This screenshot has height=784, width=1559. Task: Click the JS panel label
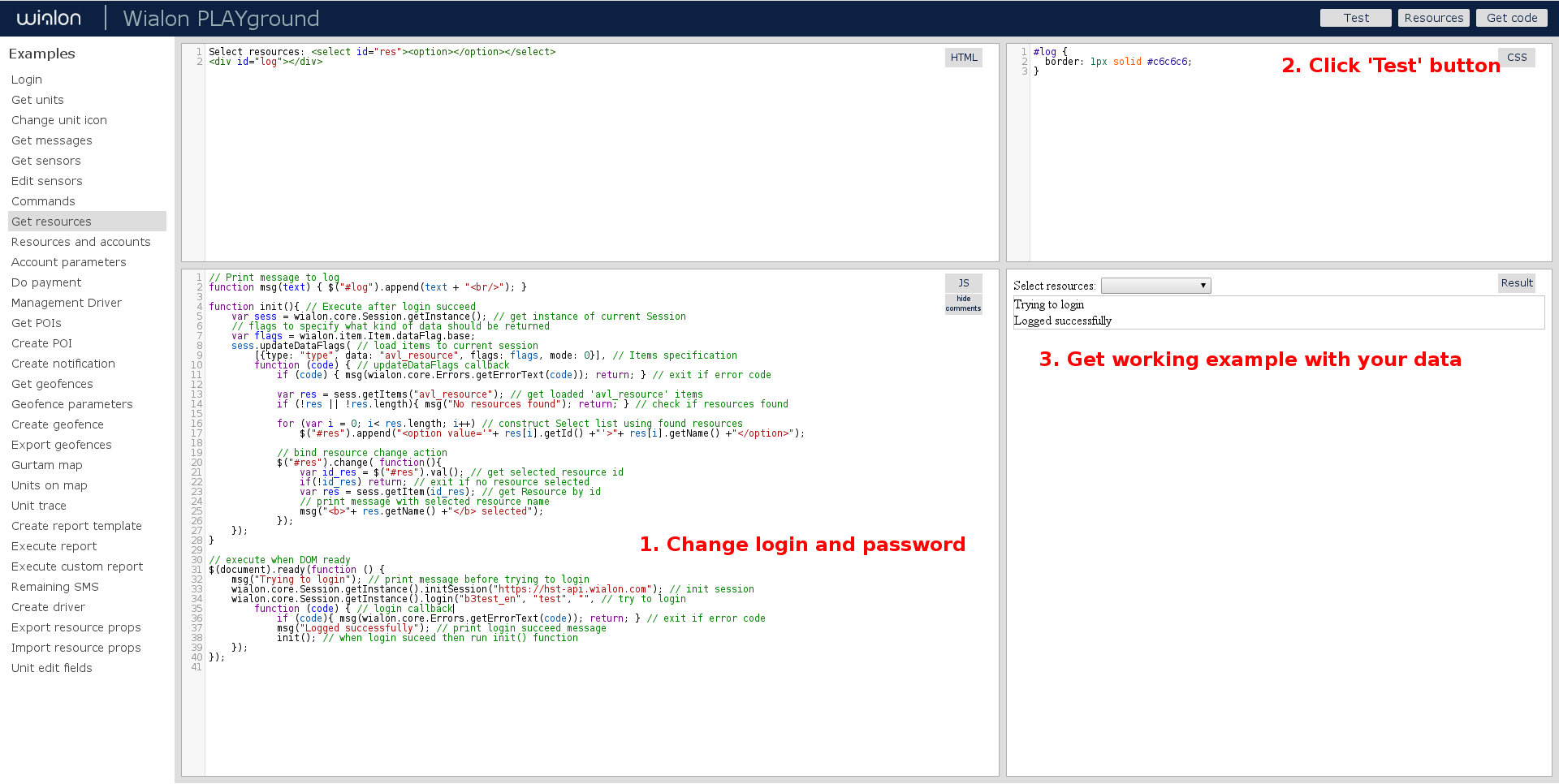click(963, 282)
